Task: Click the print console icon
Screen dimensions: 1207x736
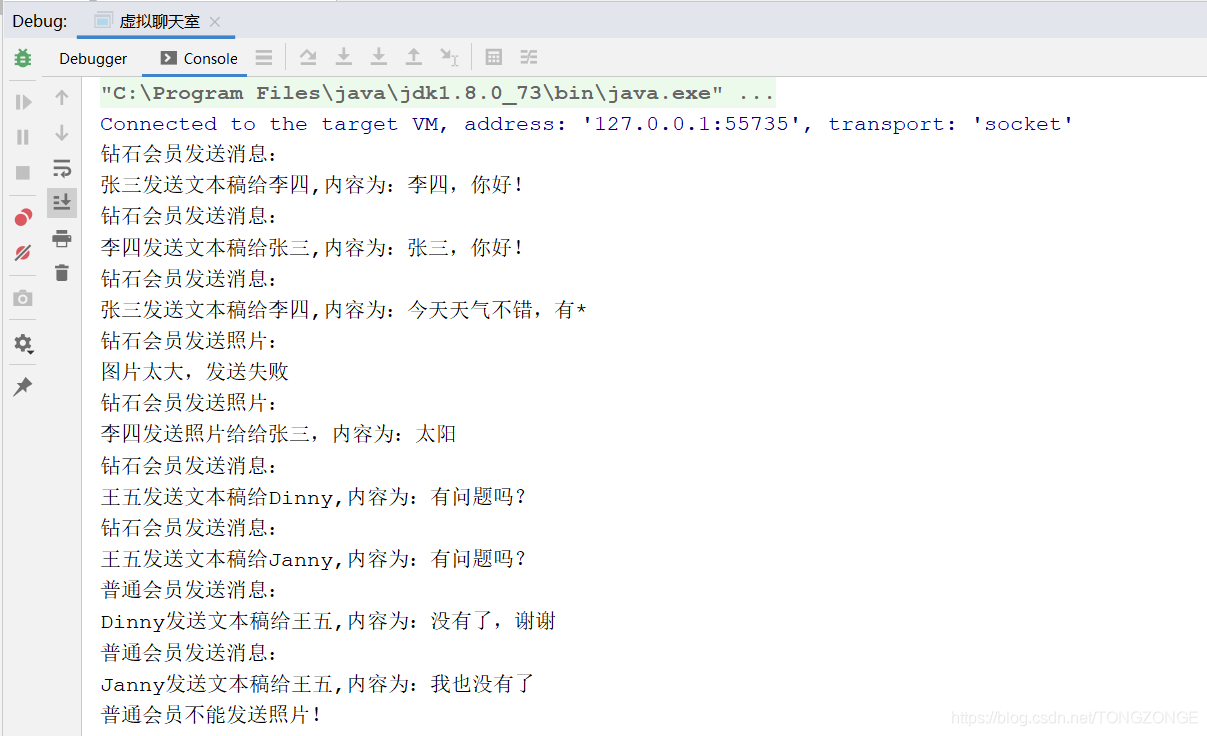Action: click(x=62, y=238)
